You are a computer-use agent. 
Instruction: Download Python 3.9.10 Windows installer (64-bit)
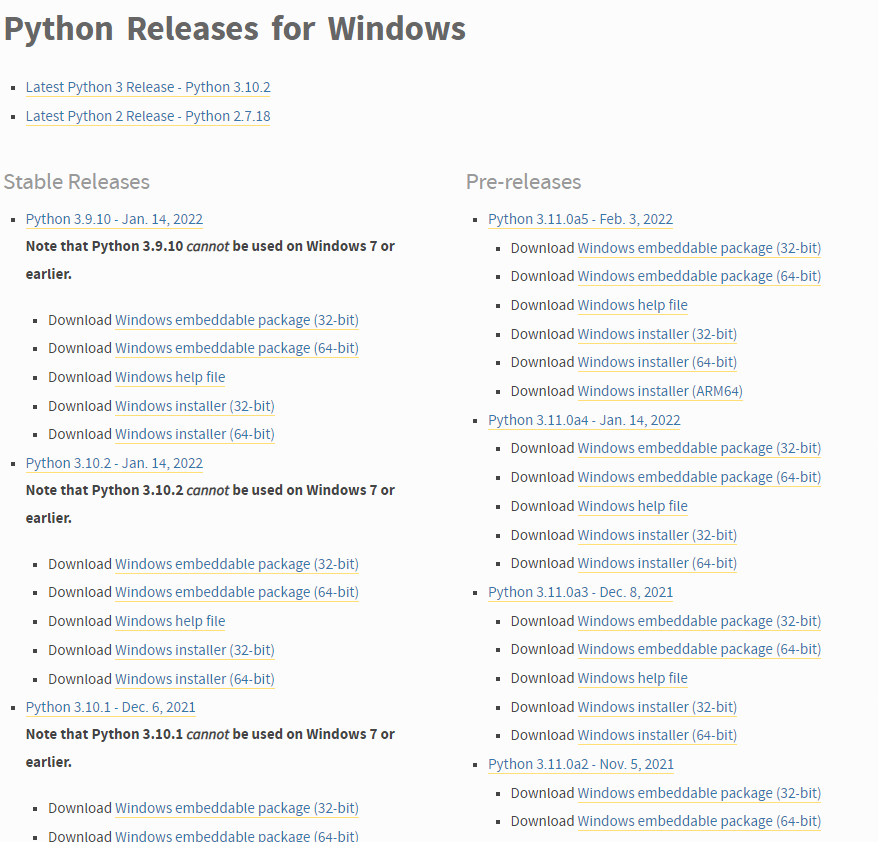pyautogui.click(x=195, y=434)
